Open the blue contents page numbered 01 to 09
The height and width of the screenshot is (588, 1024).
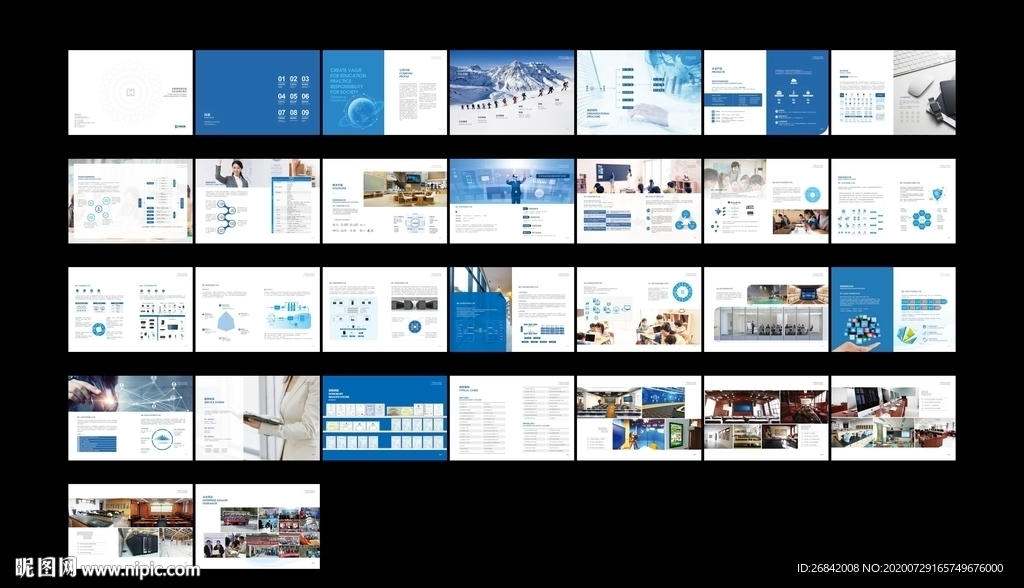pyautogui.click(x=258, y=92)
